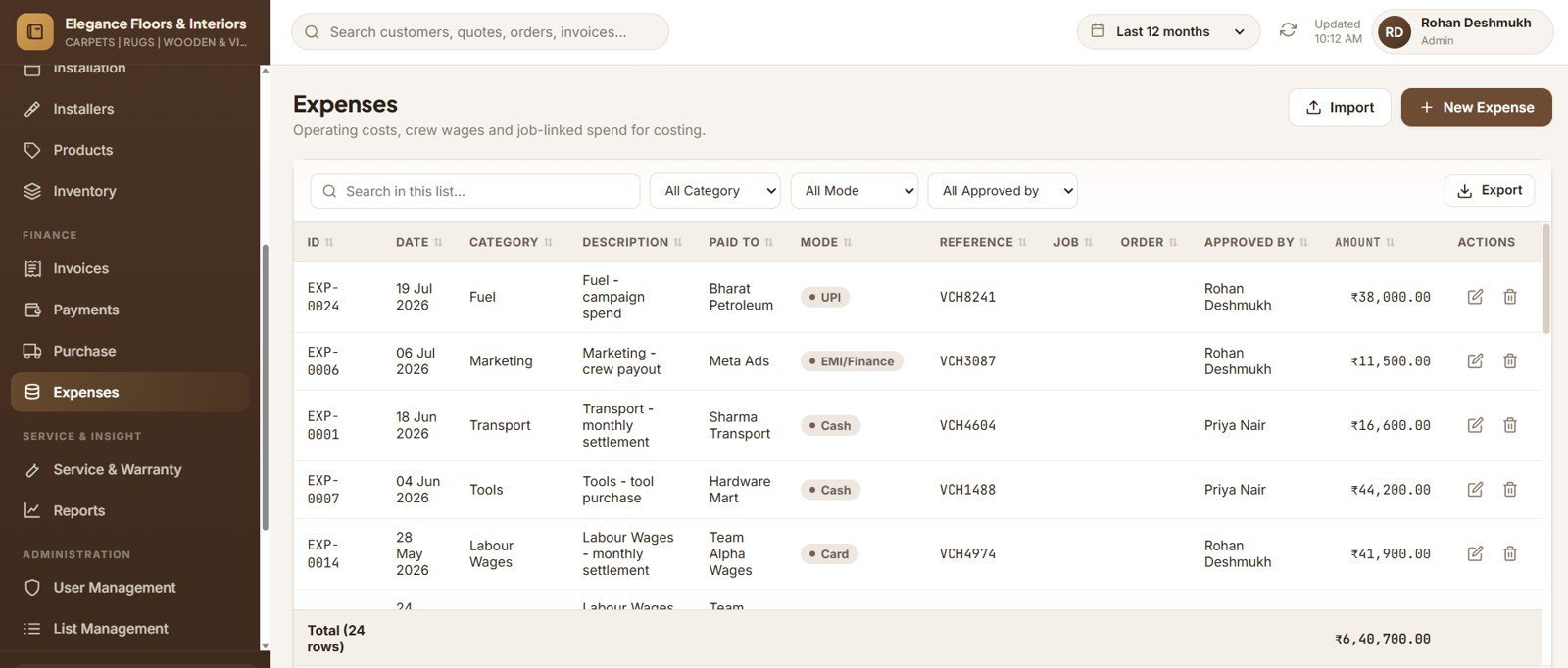Delete expense EXP-0007
This screenshot has width=1568, height=668.
(x=1510, y=489)
